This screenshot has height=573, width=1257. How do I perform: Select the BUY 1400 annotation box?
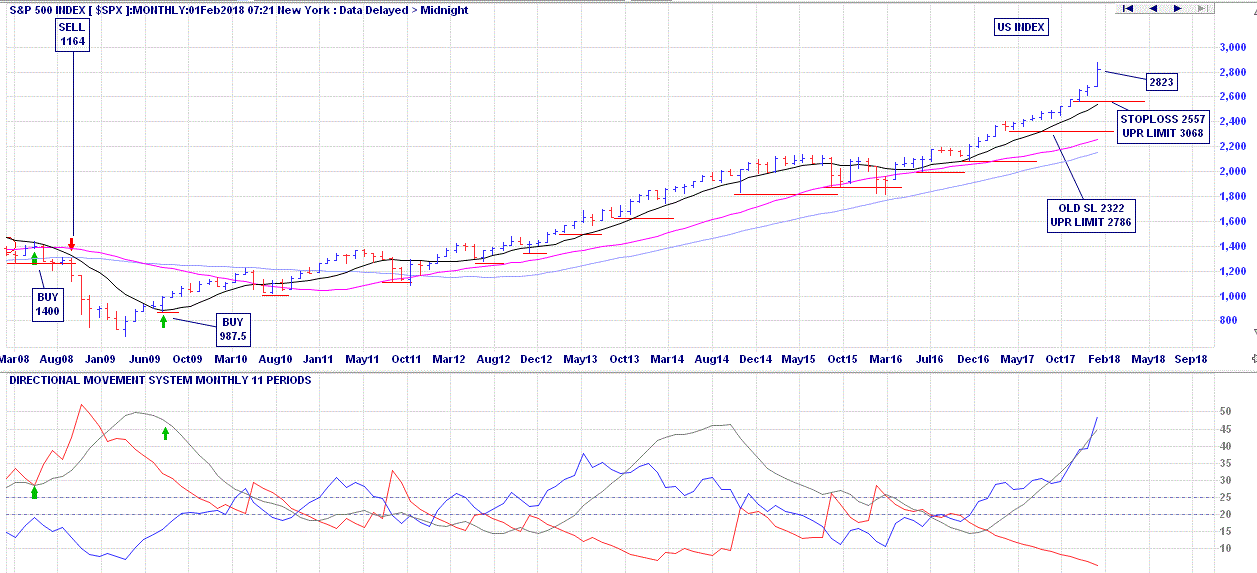click(x=48, y=304)
